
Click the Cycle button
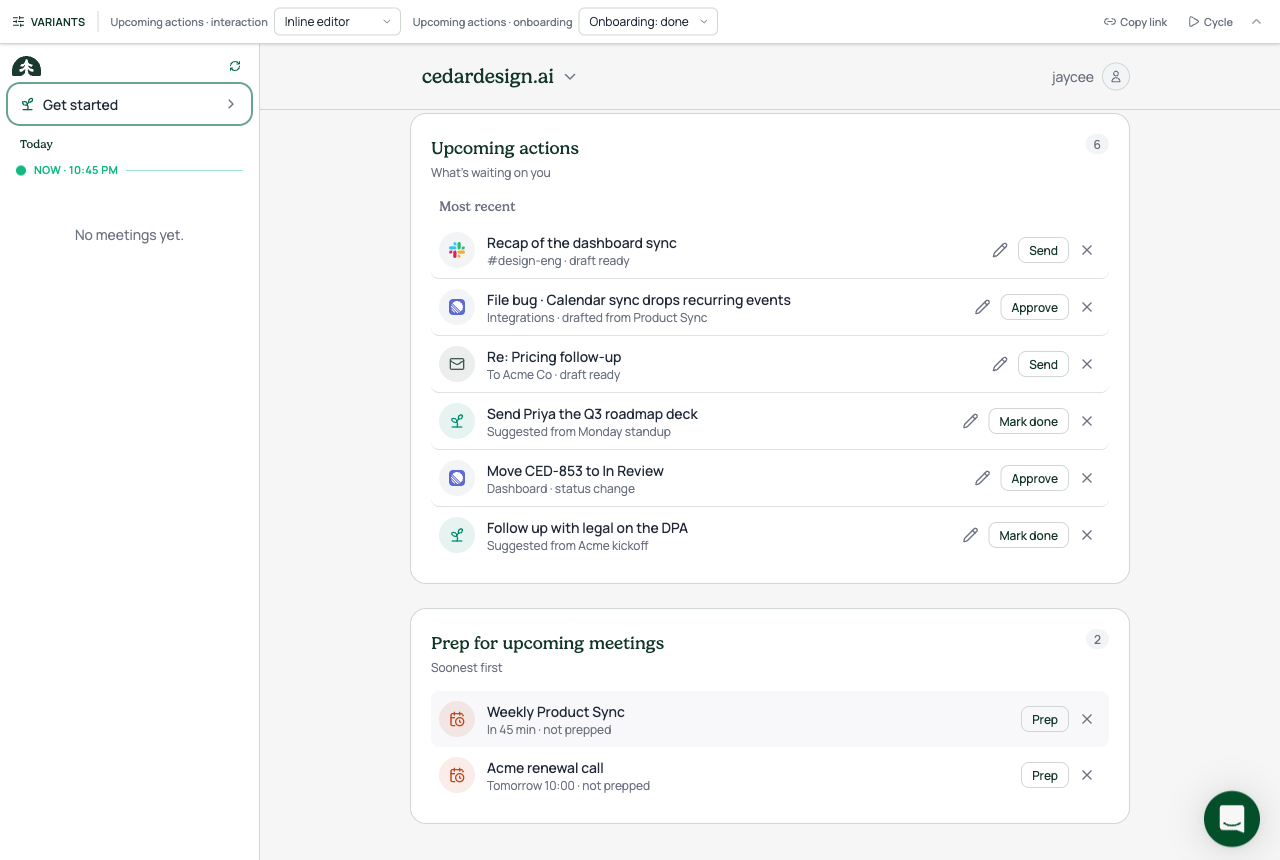coord(1210,22)
